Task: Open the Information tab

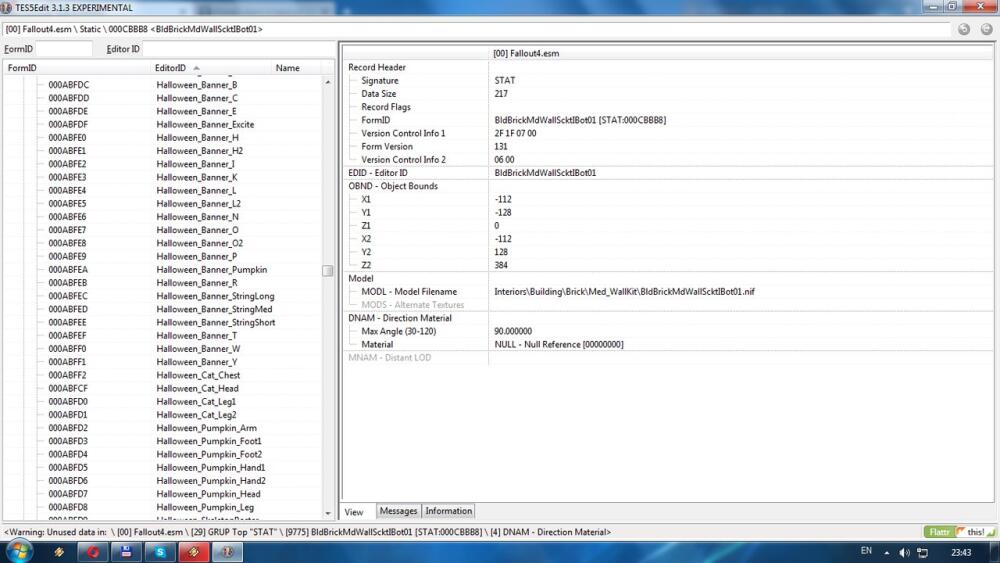Action: (x=448, y=511)
